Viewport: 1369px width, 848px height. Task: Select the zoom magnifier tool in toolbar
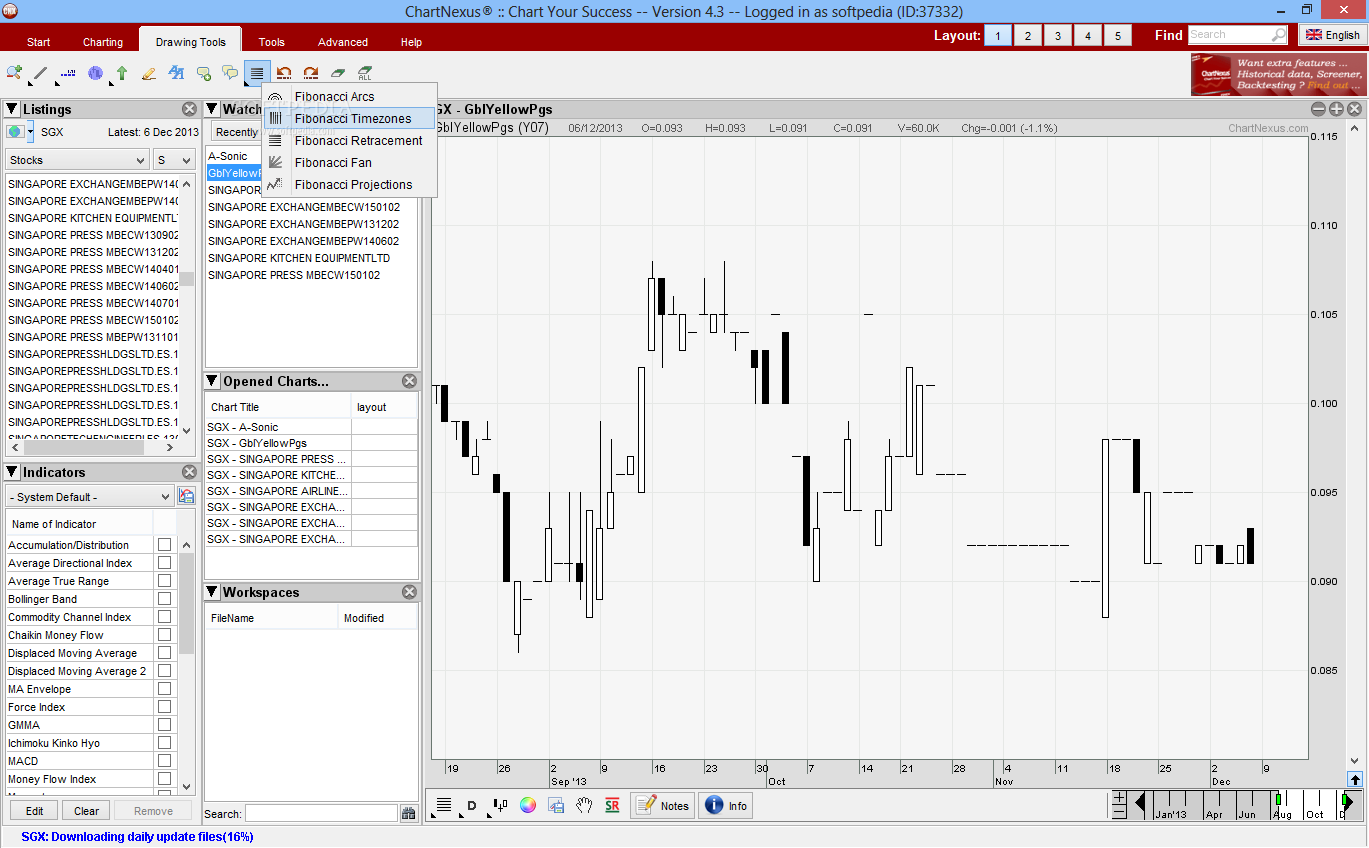point(14,73)
